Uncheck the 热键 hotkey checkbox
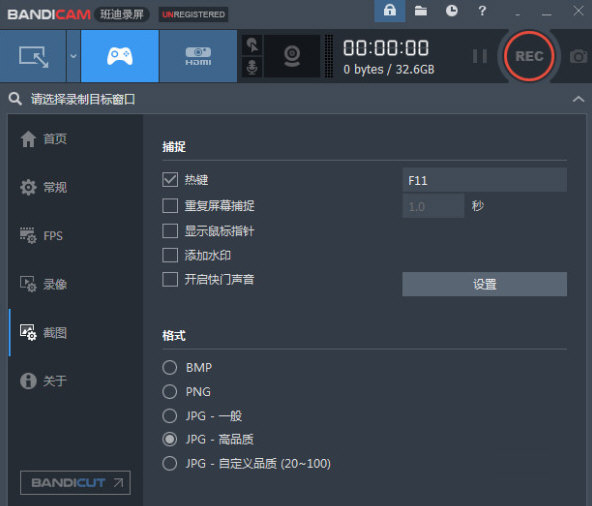This screenshot has height=506, width=592. tap(170, 180)
